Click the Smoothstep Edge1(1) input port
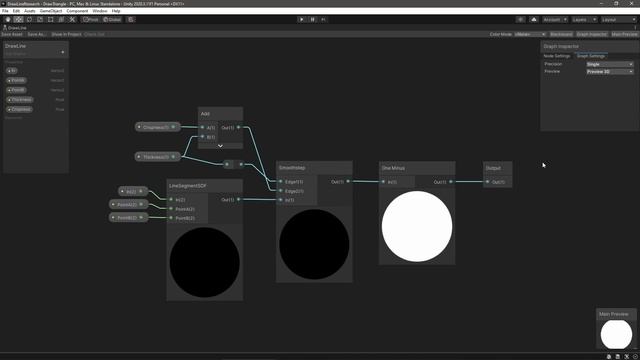 pyautogui.click(x=280, y=182)
